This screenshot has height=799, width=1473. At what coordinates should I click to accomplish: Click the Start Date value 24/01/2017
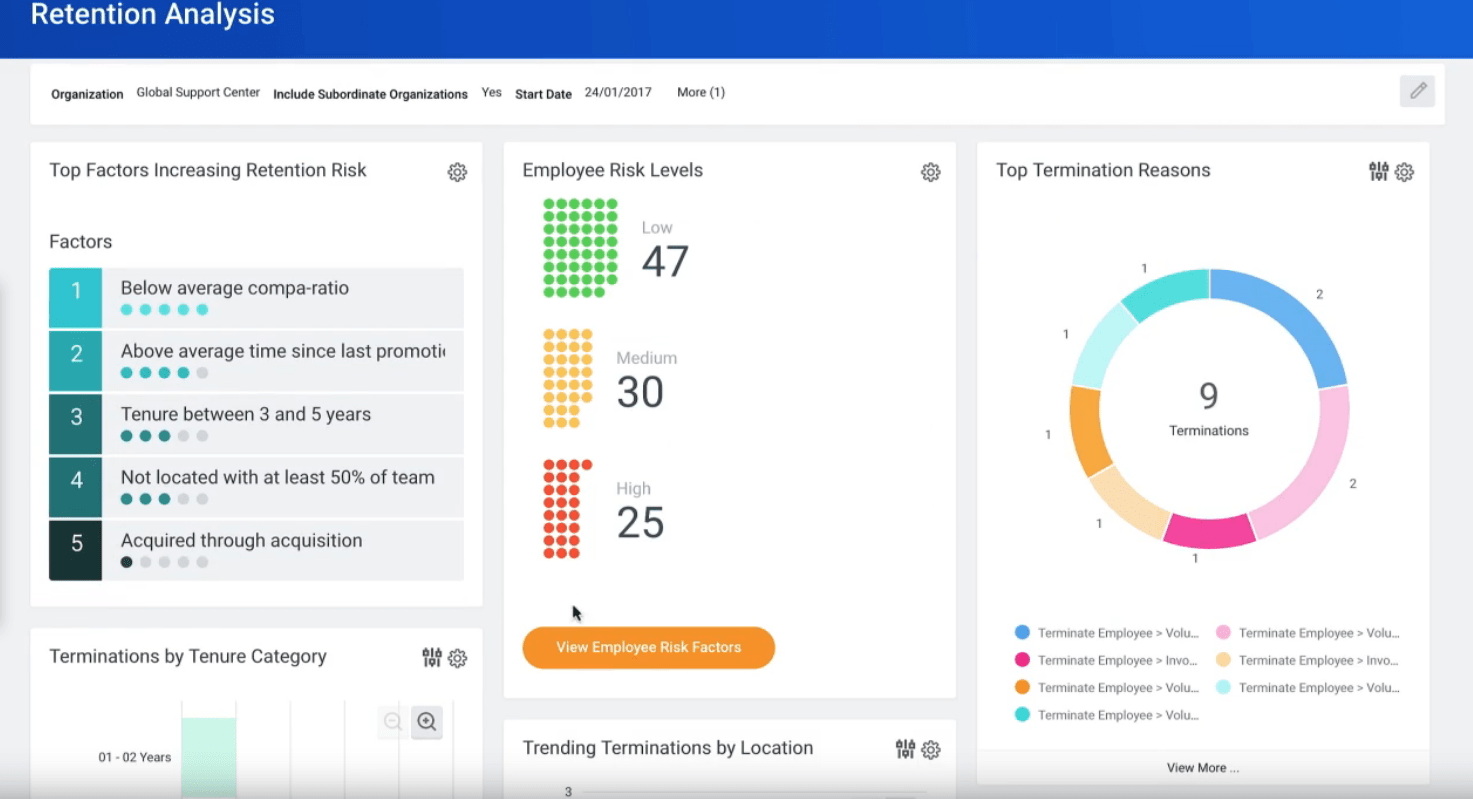tap(618, 92)
